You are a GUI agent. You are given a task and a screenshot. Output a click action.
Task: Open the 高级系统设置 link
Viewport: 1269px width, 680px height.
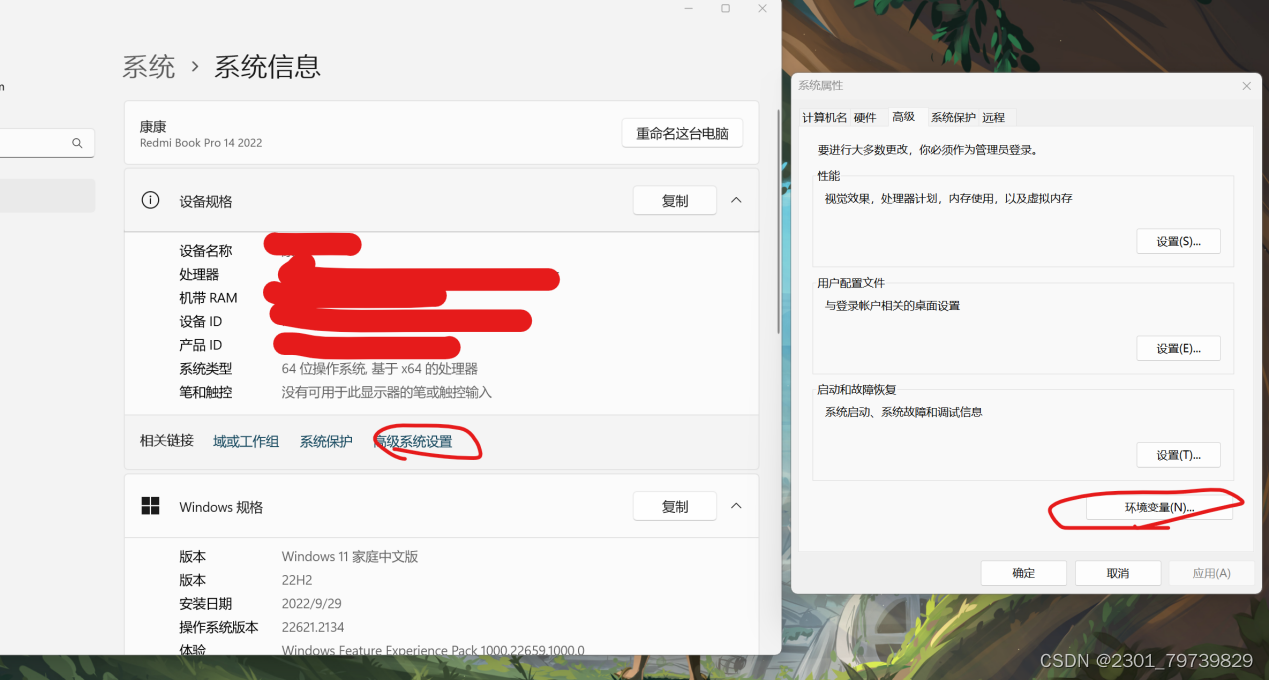(412, 441)
